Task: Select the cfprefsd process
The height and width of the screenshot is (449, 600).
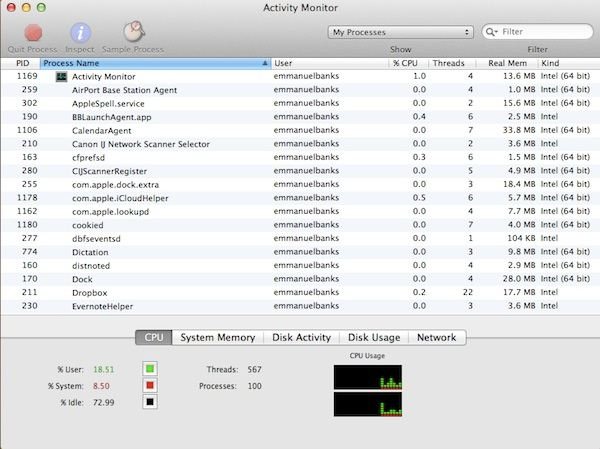Action: pyautogui.click(x=300, y=157)
